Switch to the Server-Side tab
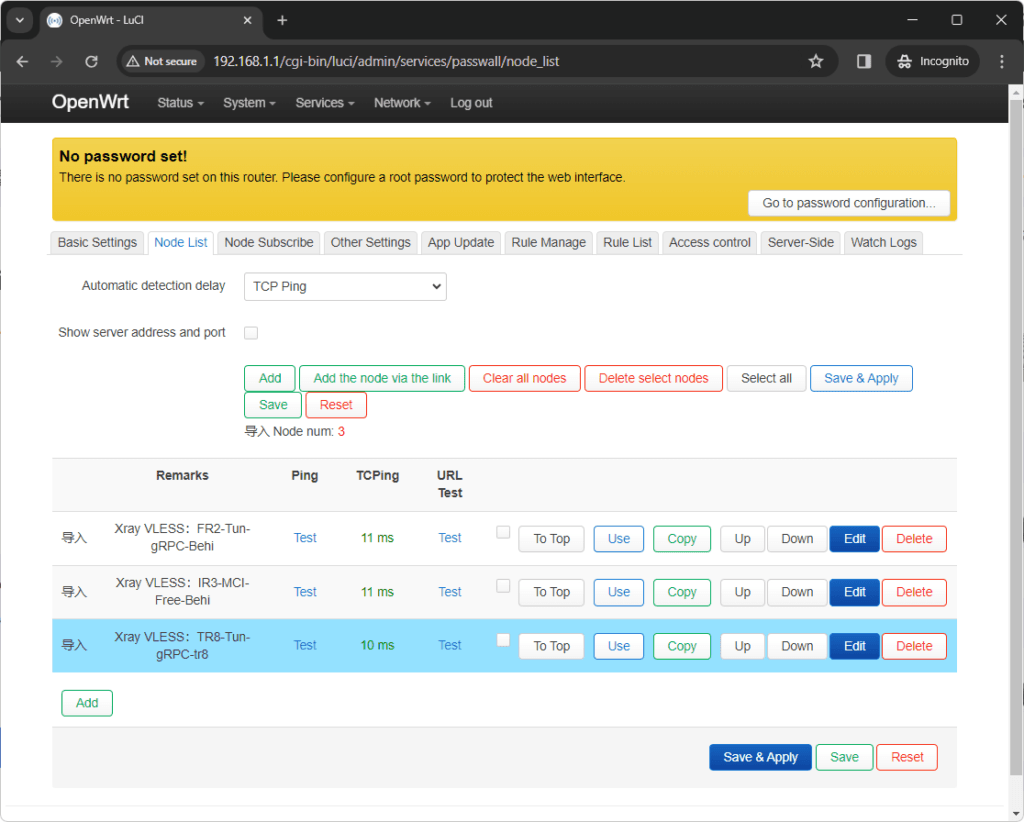Screen dimensions: 1024x822 [x=800, y=242]
